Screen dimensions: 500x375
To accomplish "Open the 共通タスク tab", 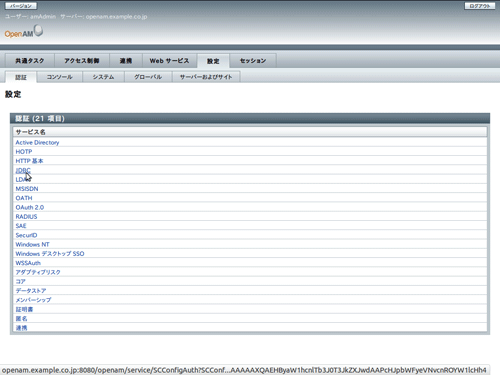I will pos(30,61).
